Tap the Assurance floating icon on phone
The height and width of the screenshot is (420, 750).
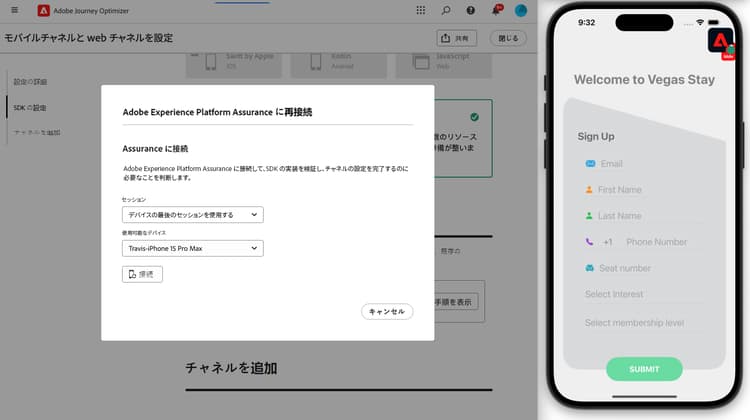720,43
